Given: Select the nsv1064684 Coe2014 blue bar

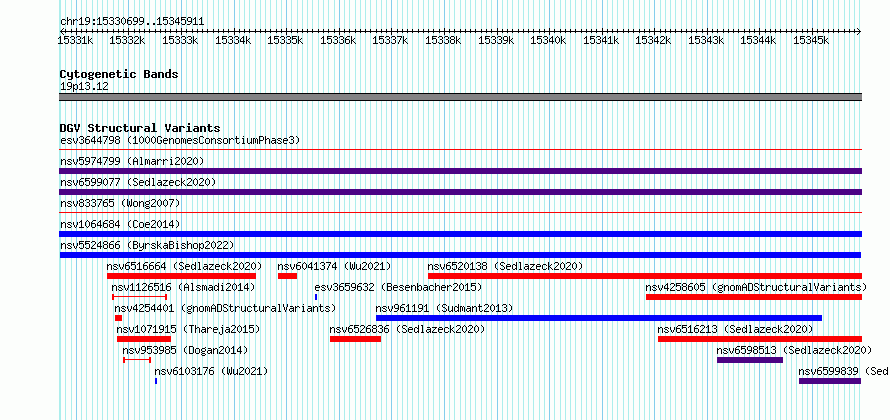Looking at the screenshot, I should pyautogui.click(x=460, y=234).
